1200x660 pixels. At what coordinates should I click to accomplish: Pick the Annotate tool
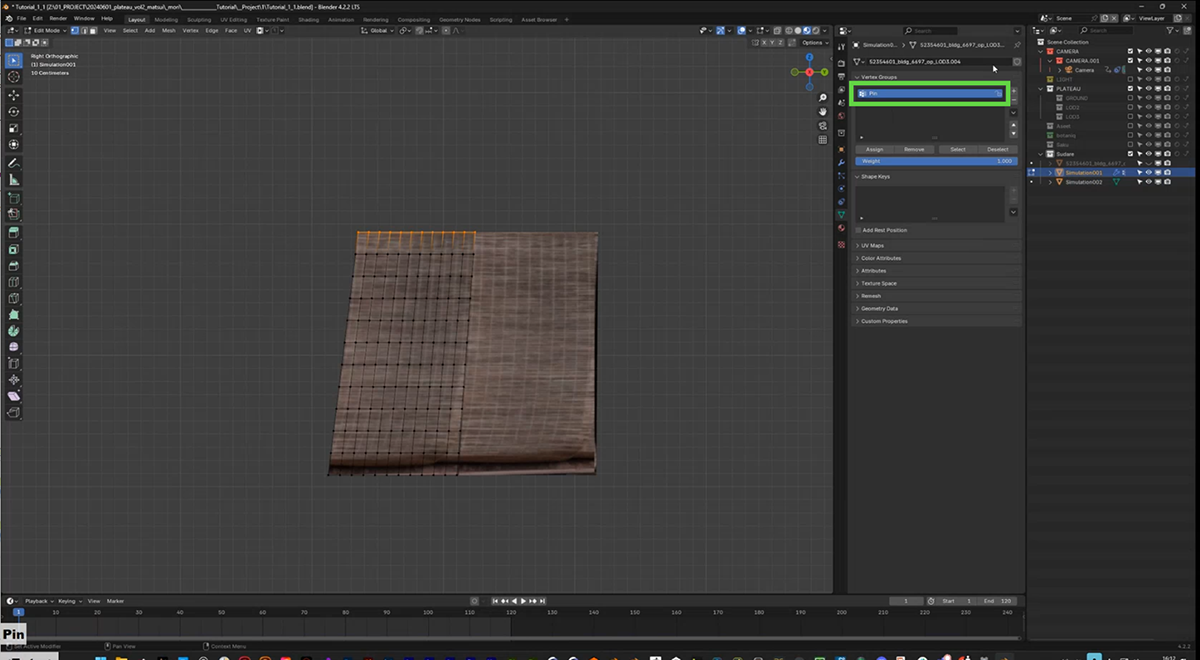(14, 163)
